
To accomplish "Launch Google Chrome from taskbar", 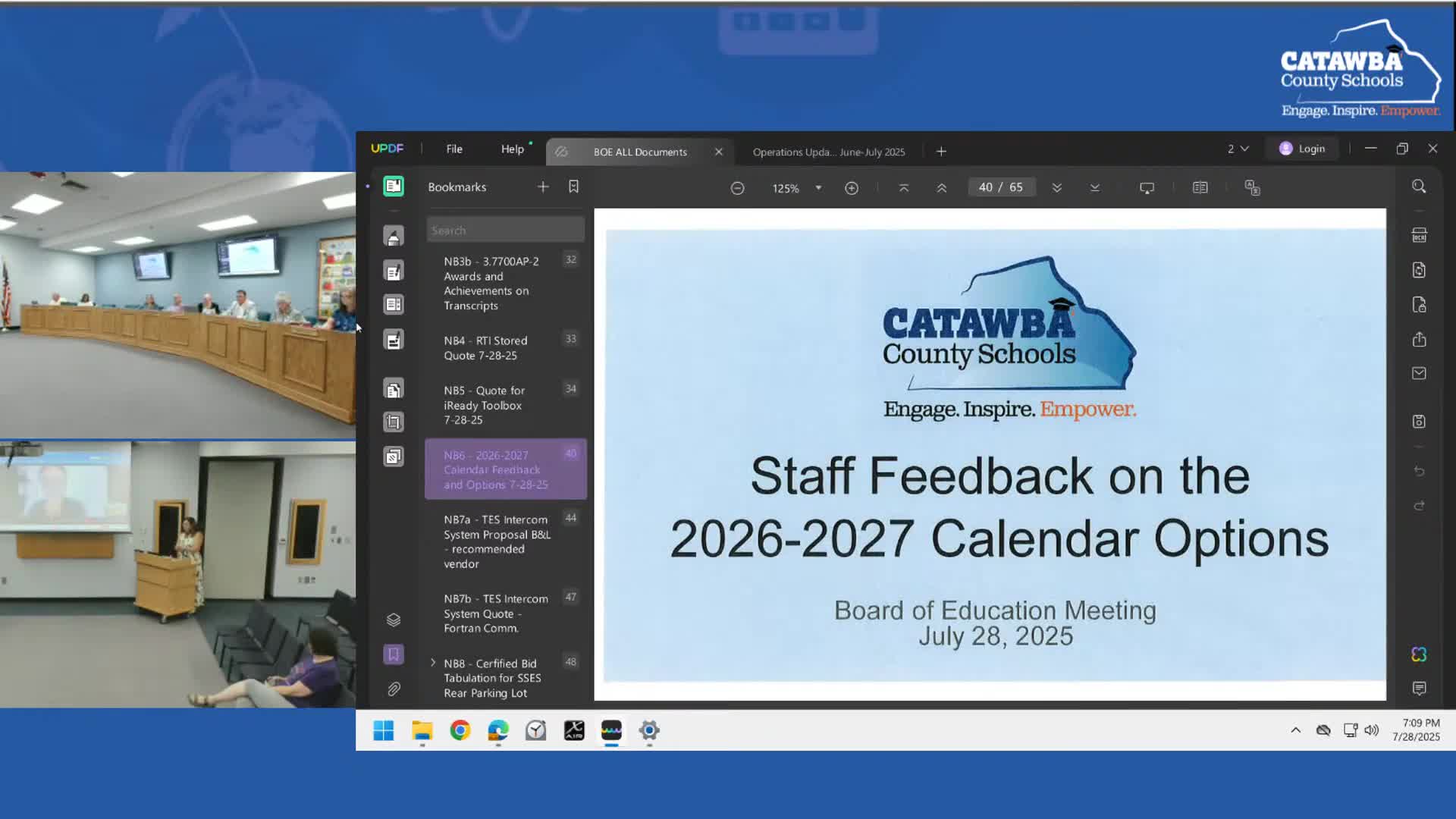I will click(x=460, y=731).
